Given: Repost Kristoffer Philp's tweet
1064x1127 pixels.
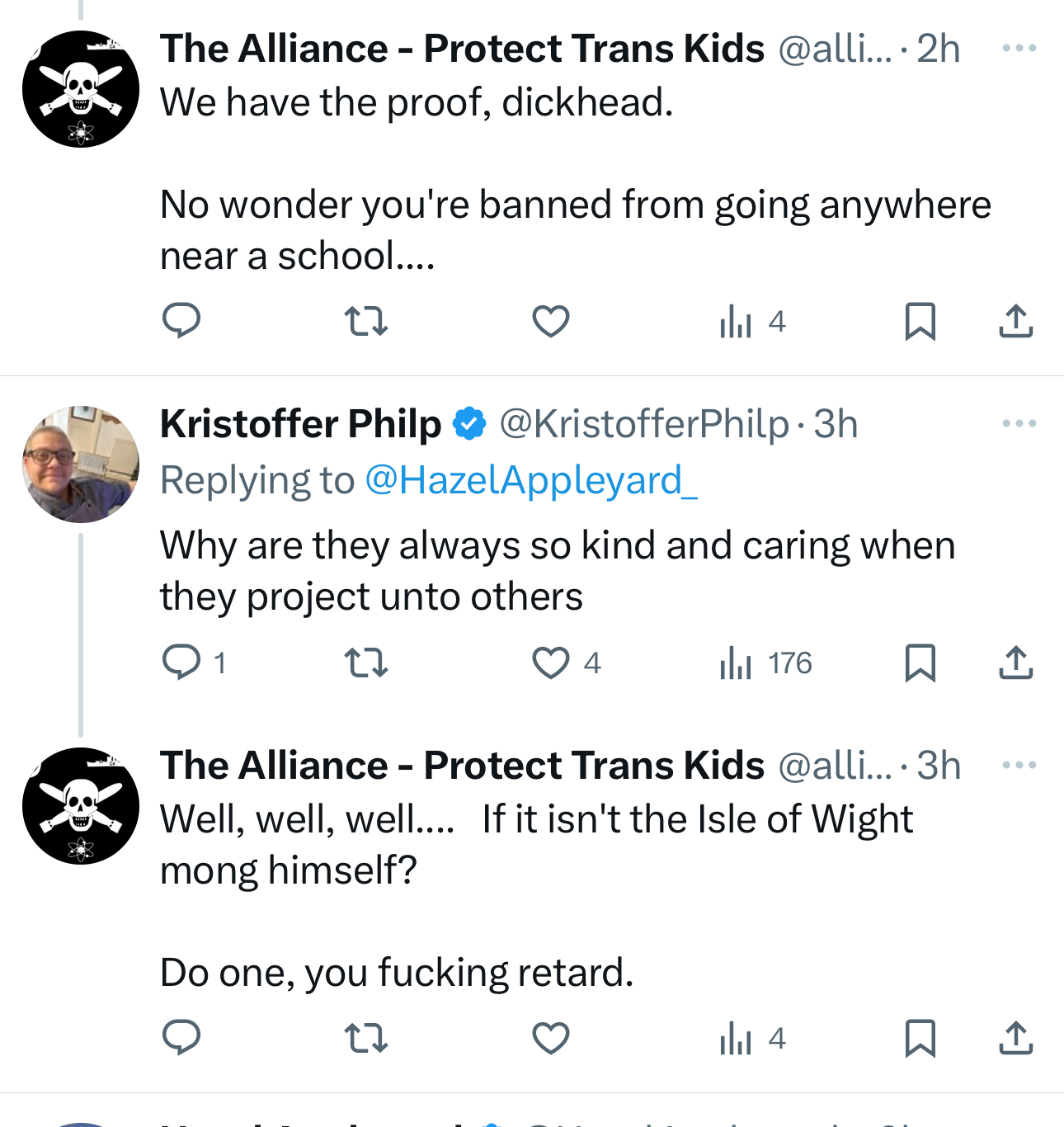Looking at the screenshot, I should 365,663.
